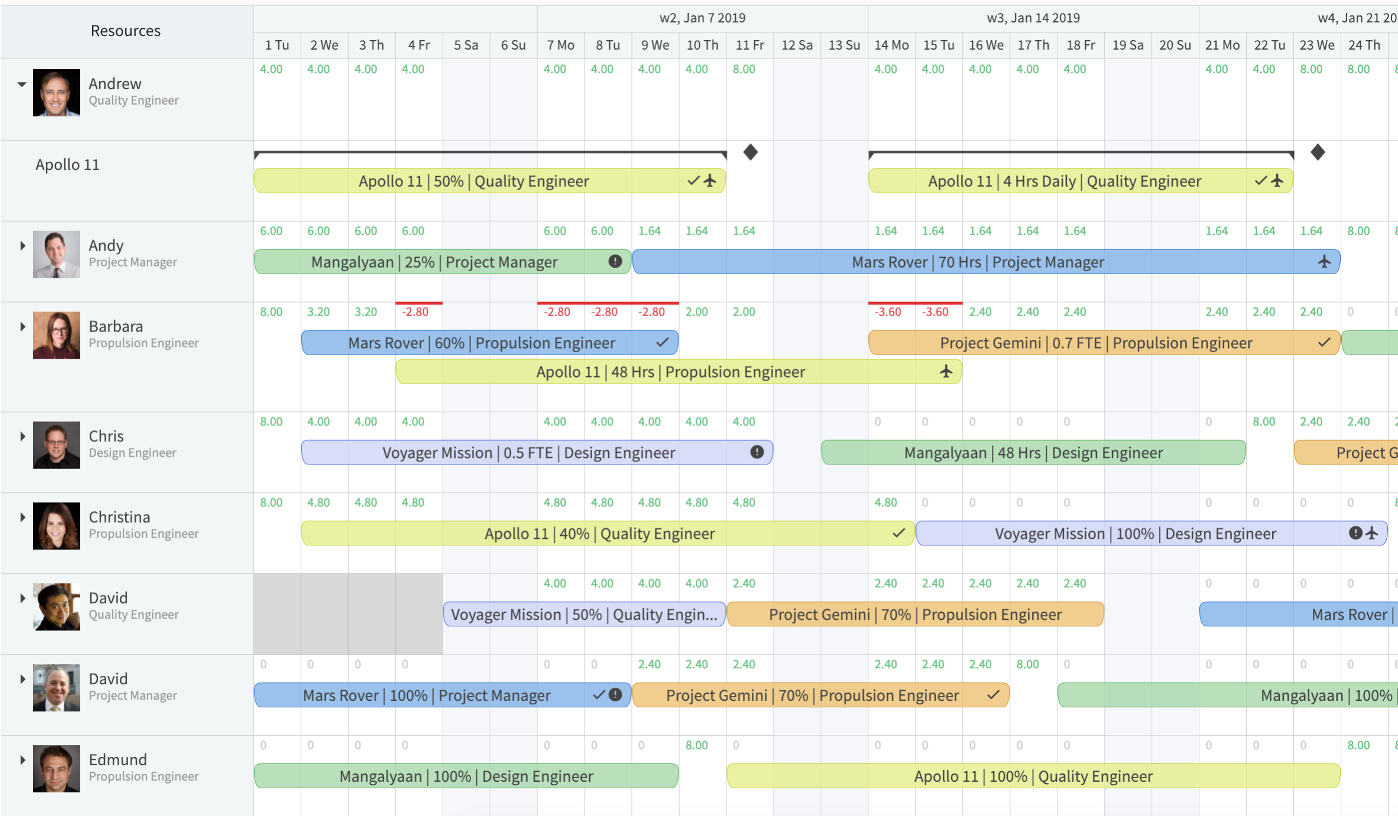
Task: Click alert icon on Mangalyaan 25% Project Manager bar
Action: [615, 262]
